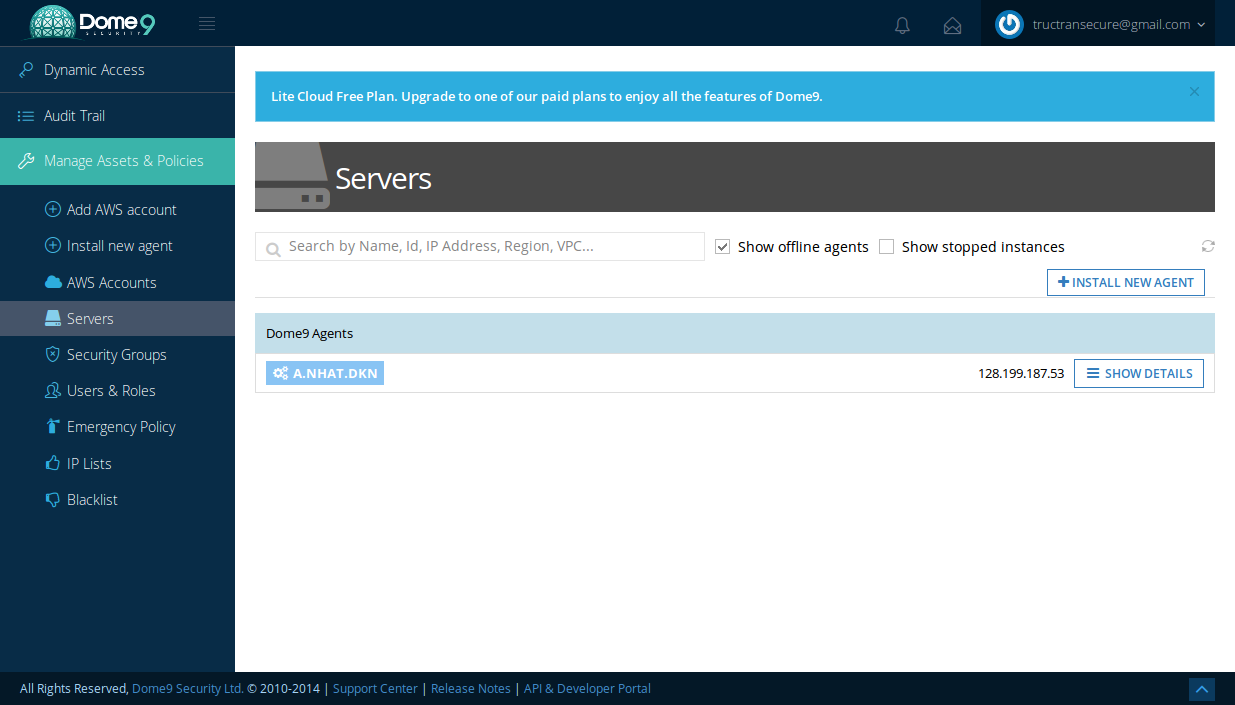Click the Dome9 Security logo
Image resolution: width=1235 pixels, height=705 pixels.
(92, 22)
